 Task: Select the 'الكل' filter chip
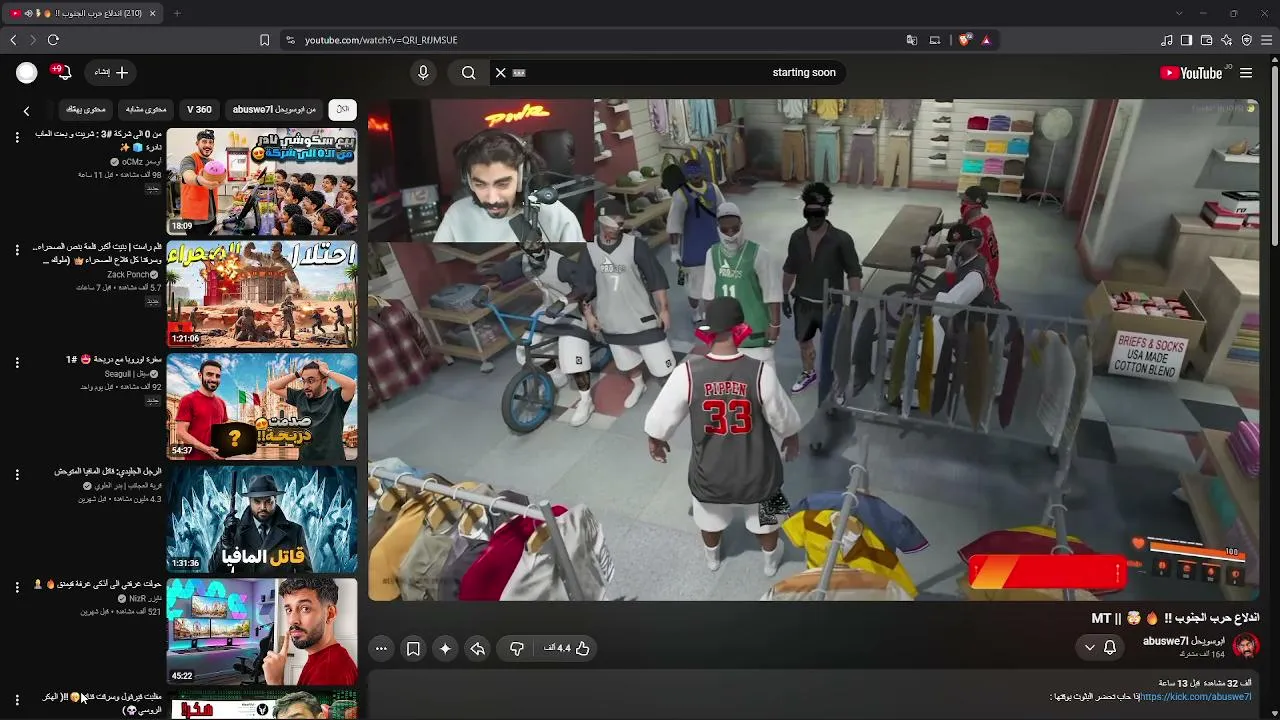(x=343, y=109)
